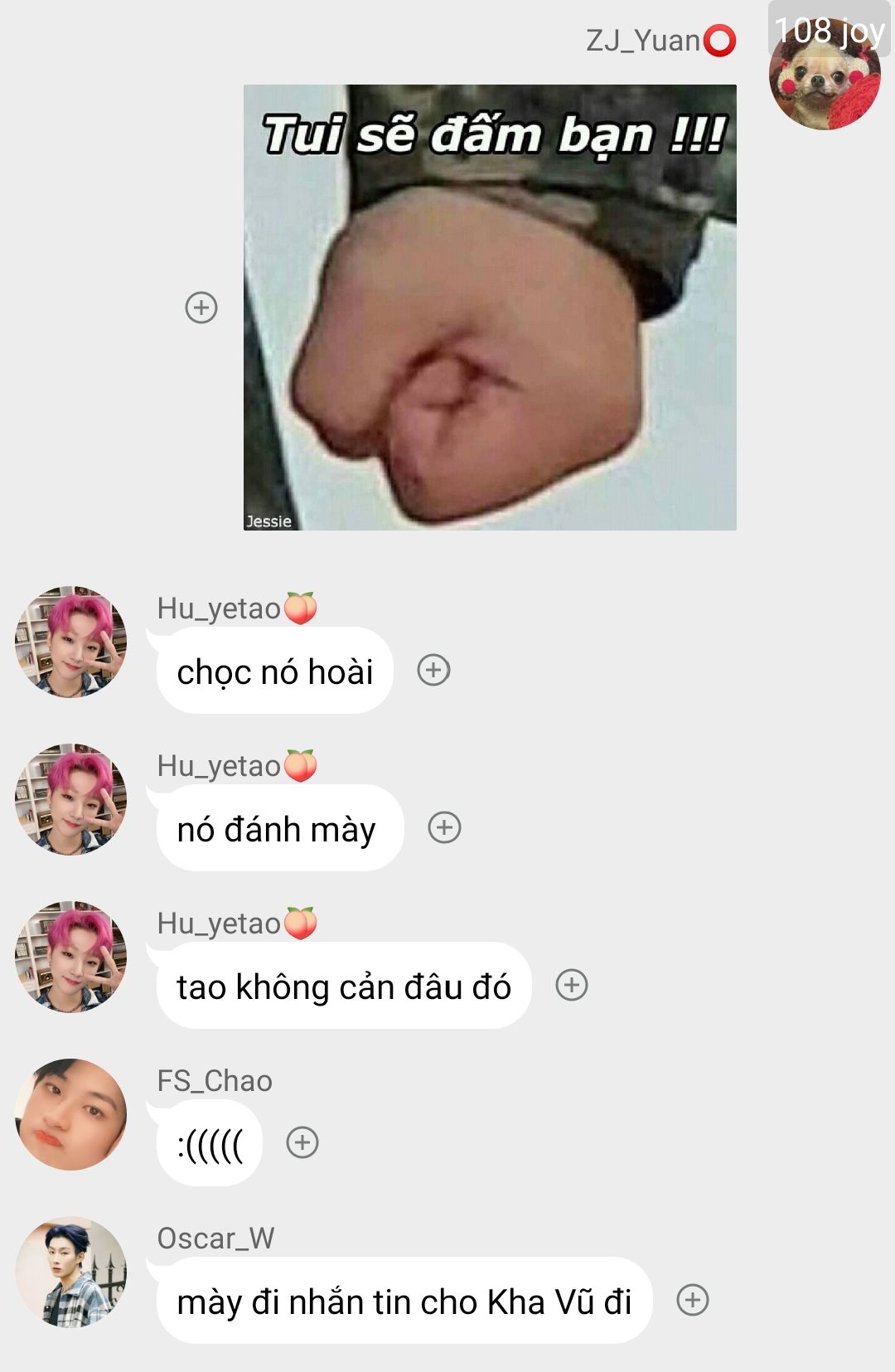Tap the "mày đi nhắn tin cho Kha Vũ đi" bubble
The image size is (895, 1372).
[404, 1301]
